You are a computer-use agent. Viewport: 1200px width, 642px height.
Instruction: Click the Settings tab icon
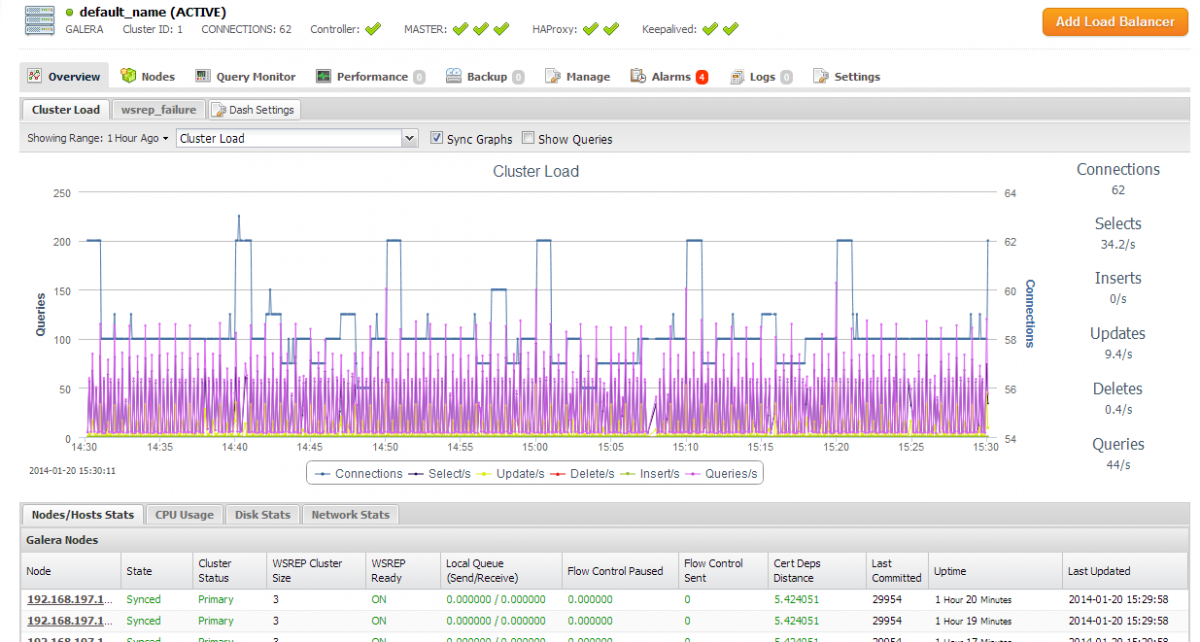click(x=821, y=76)
